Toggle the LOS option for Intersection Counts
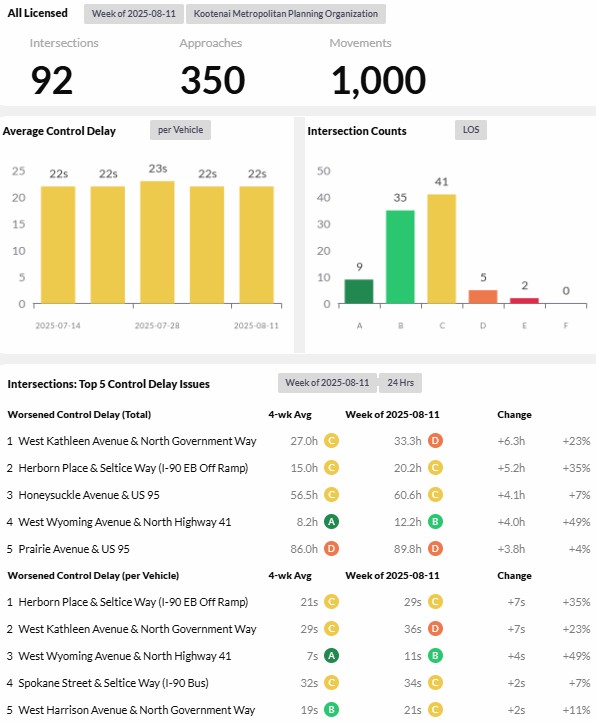This screenshot has width=596, height=722. [x=471, y=130]
